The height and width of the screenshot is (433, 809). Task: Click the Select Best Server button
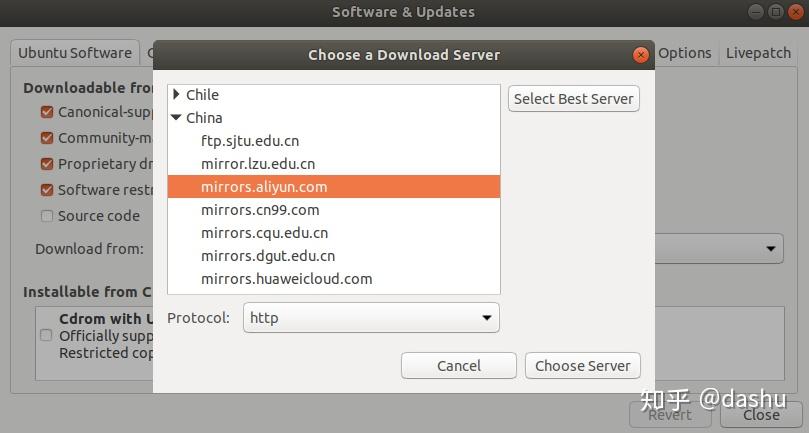tap(574, 98)
